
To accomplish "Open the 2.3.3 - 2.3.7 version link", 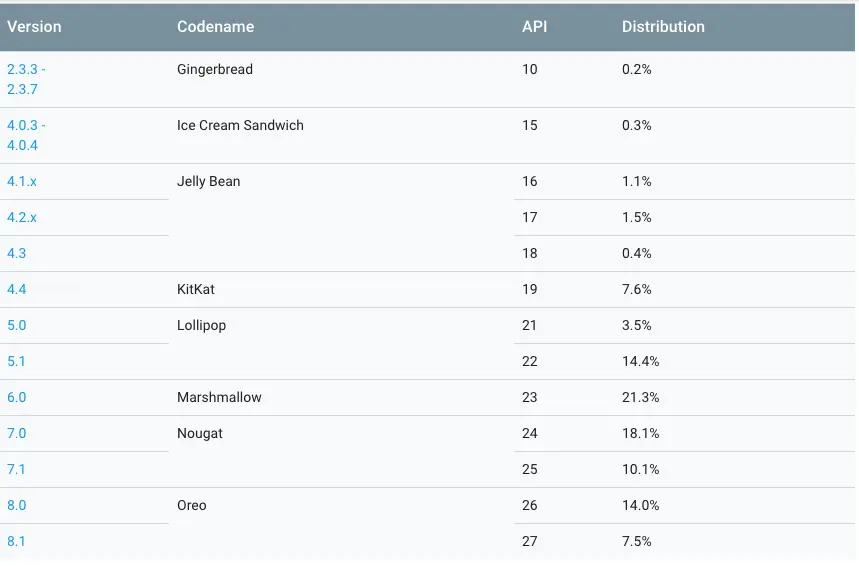I will 26,79.
